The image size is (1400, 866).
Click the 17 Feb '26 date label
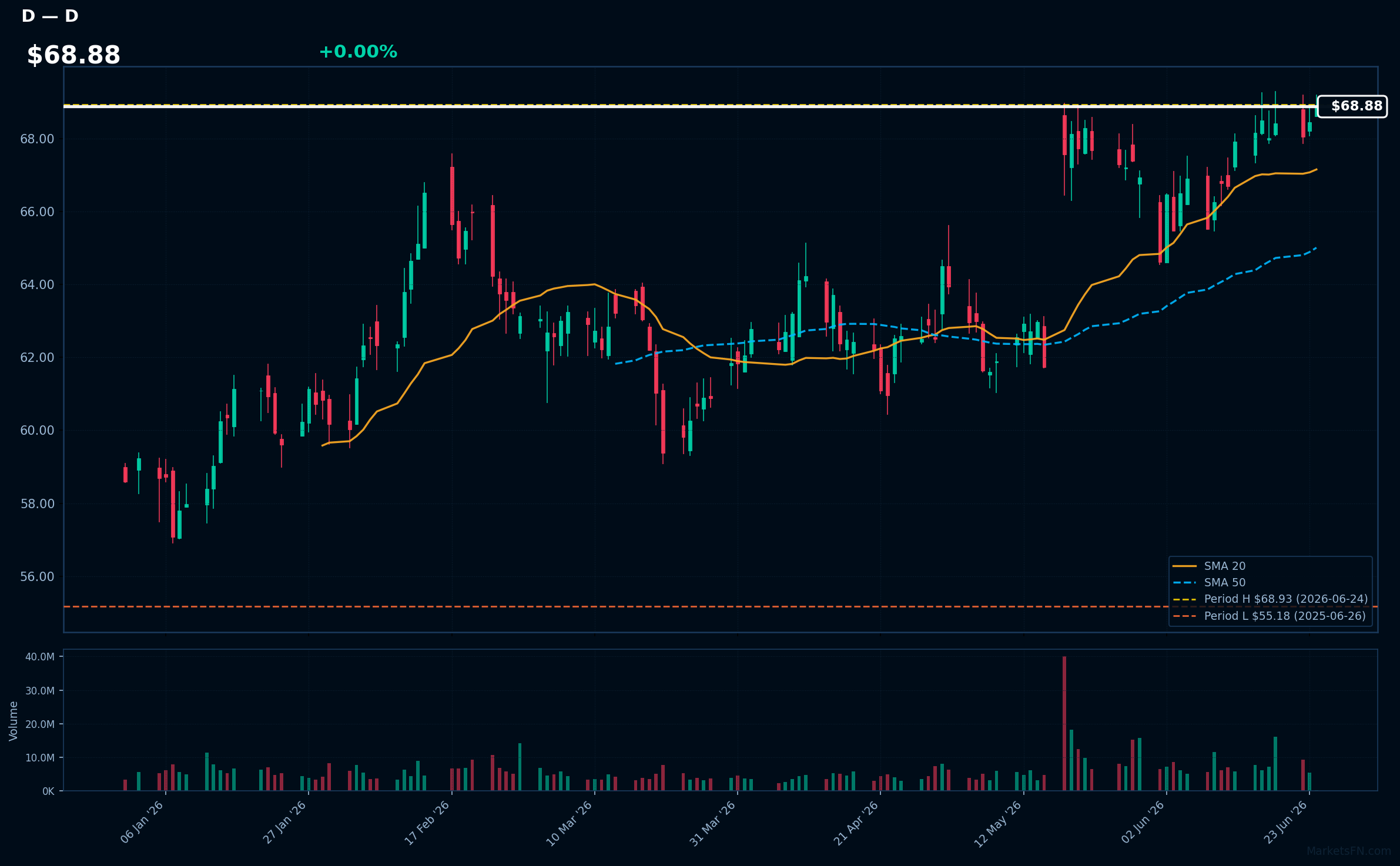coord(427,823)
